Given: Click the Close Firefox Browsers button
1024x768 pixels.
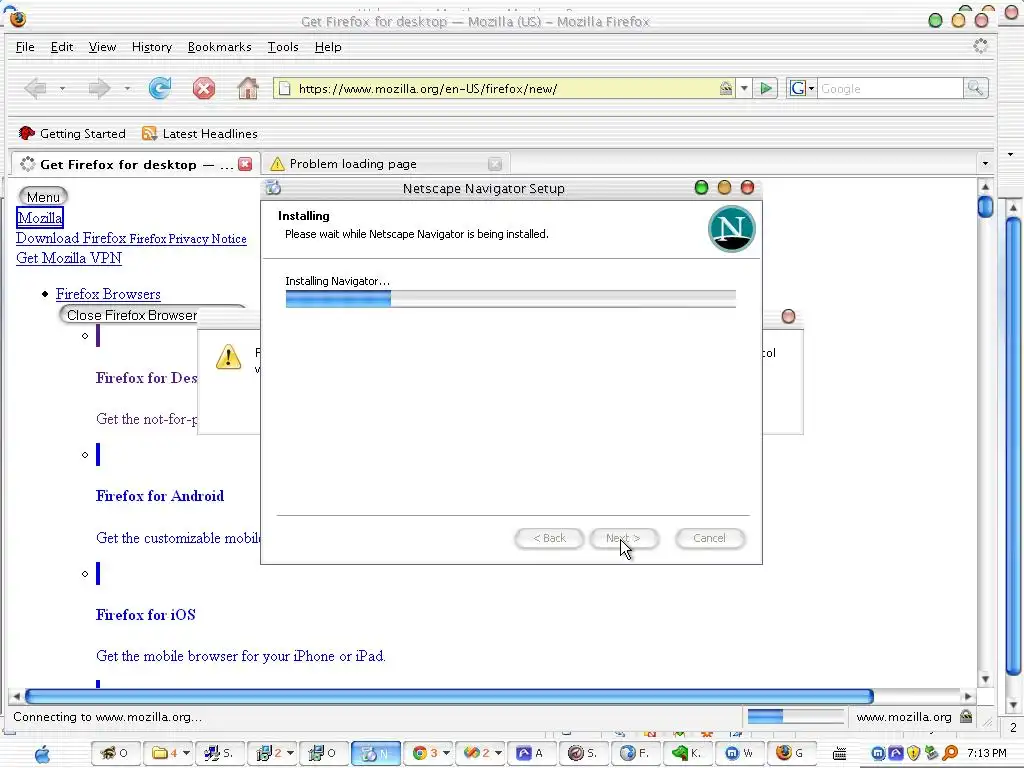Looking at the screenshot, I should click(x=131, y=315).
